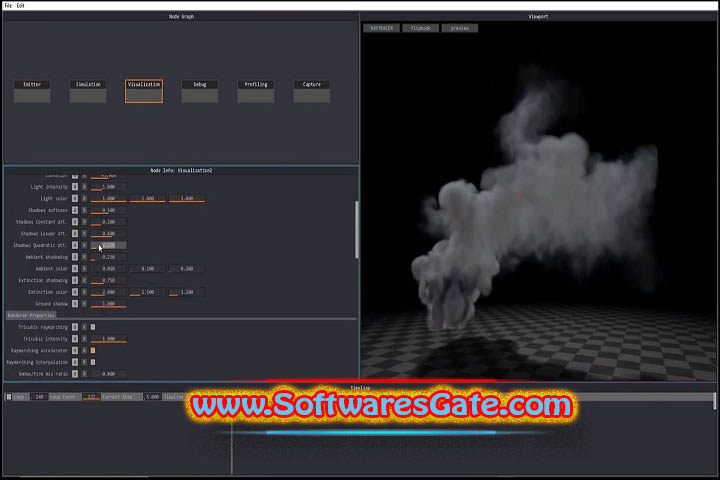
Task: Click the first square icon beside Tricubic intensity
Action: (75, 339)
